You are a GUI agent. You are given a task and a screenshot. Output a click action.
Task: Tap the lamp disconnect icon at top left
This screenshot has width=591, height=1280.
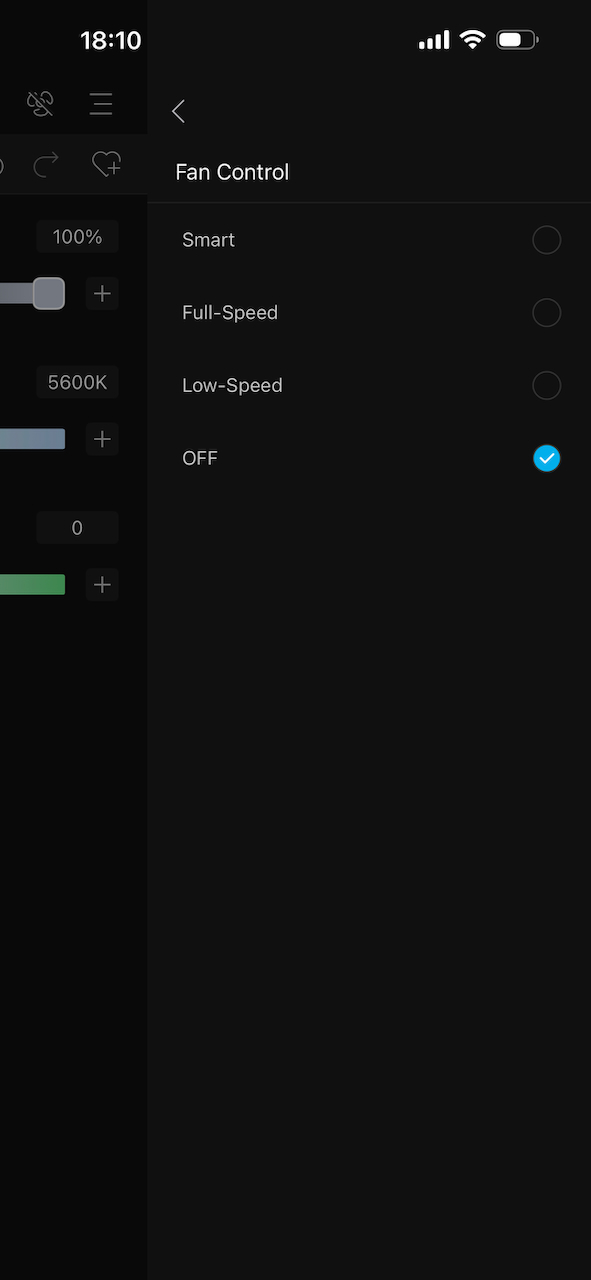(40, 104)
